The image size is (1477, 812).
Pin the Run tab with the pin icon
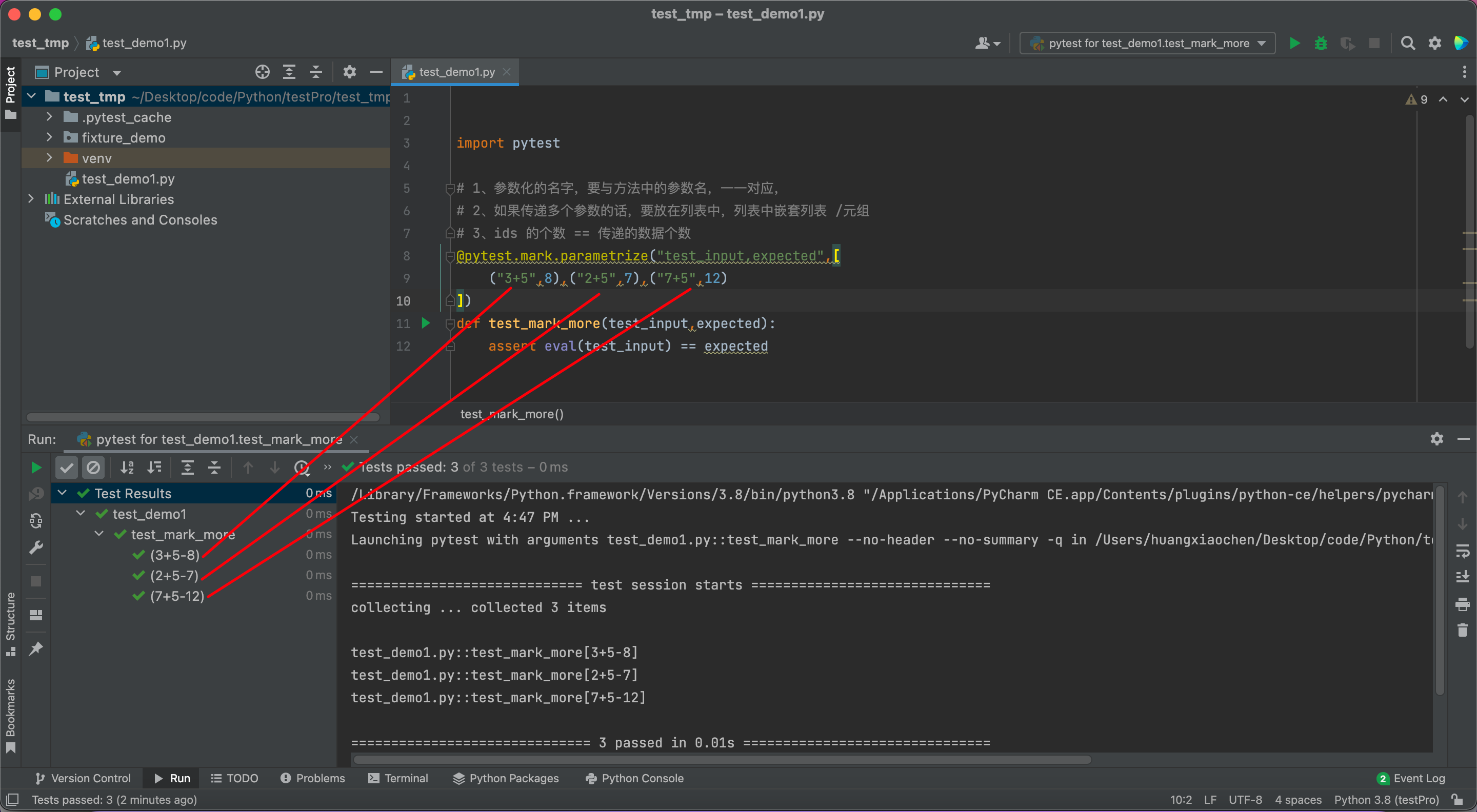35,648
